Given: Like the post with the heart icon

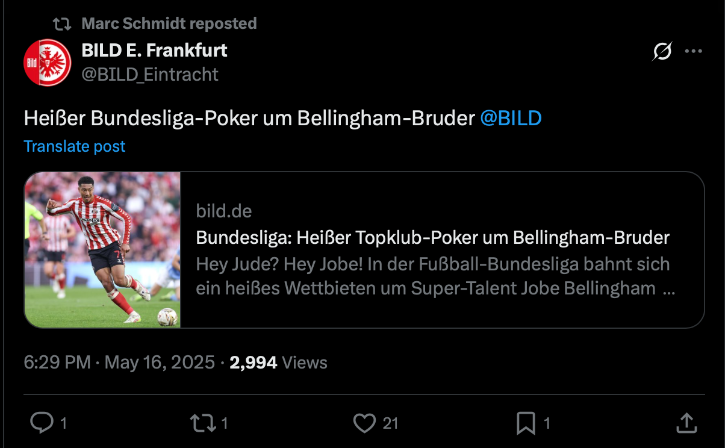Looking at the screenshot, I should 365,423.
